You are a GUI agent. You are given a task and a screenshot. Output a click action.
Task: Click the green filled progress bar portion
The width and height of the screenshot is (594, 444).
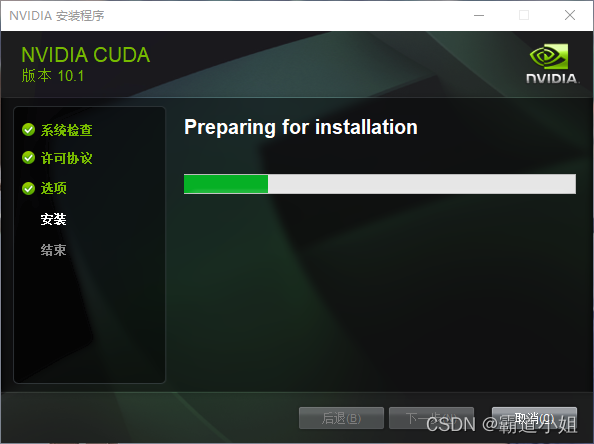point(226,184)
